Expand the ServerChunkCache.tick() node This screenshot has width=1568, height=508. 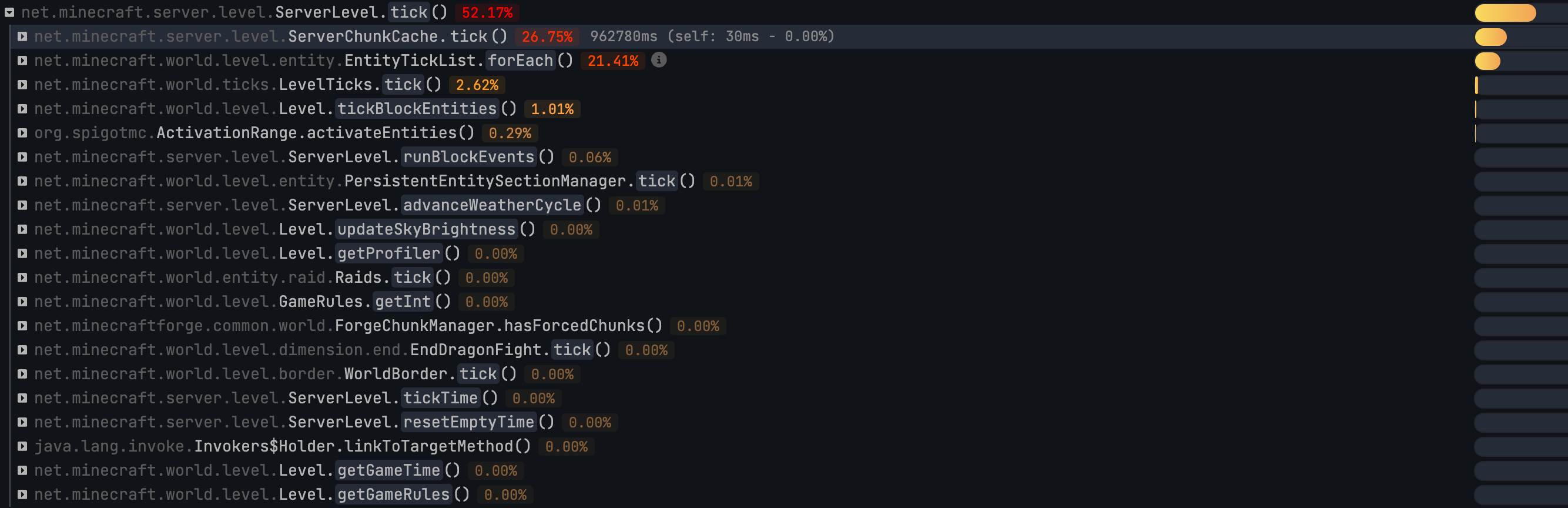tap(22, 36)
